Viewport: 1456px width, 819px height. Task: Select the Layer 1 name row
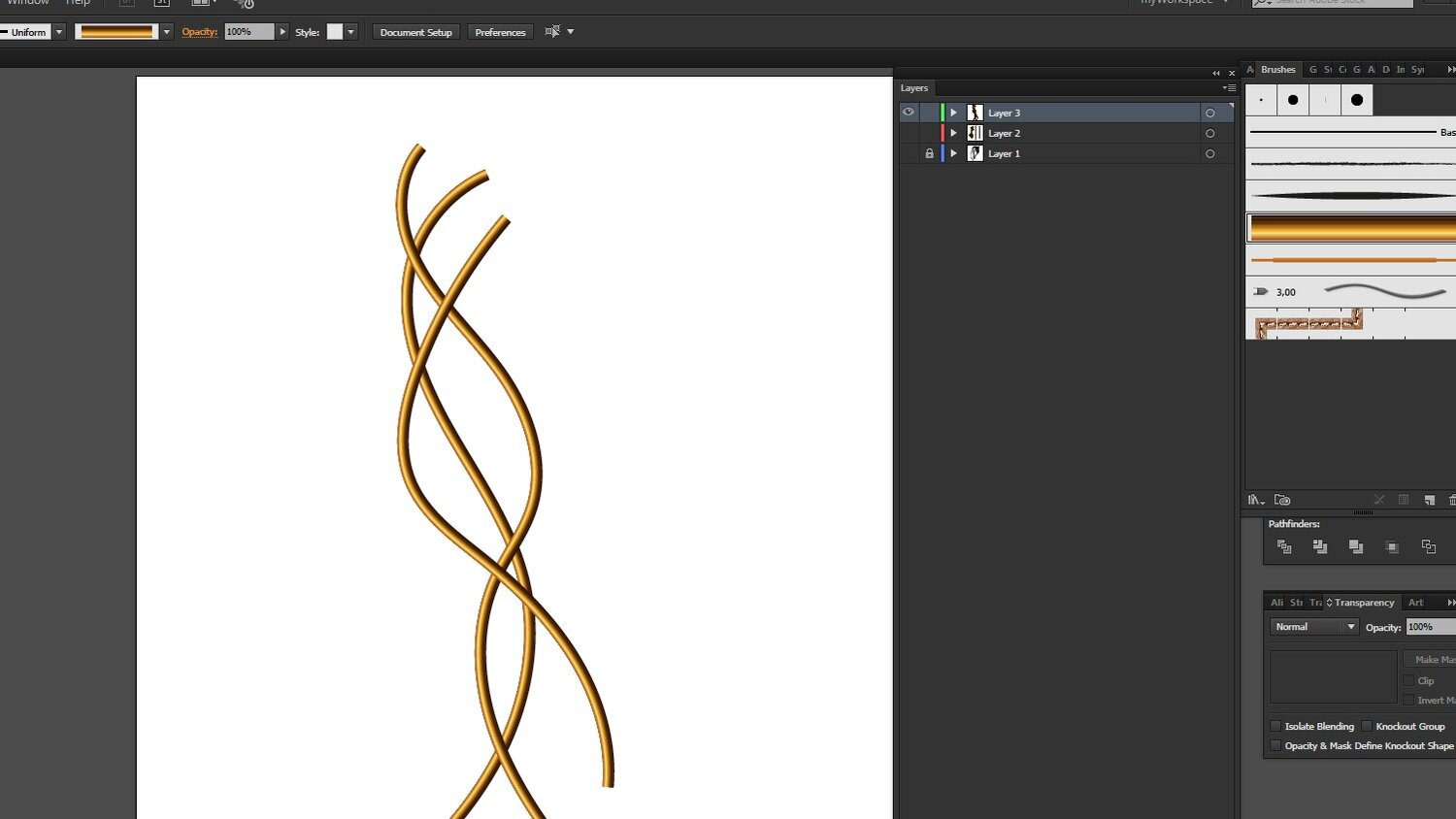tap(1066, 153)
